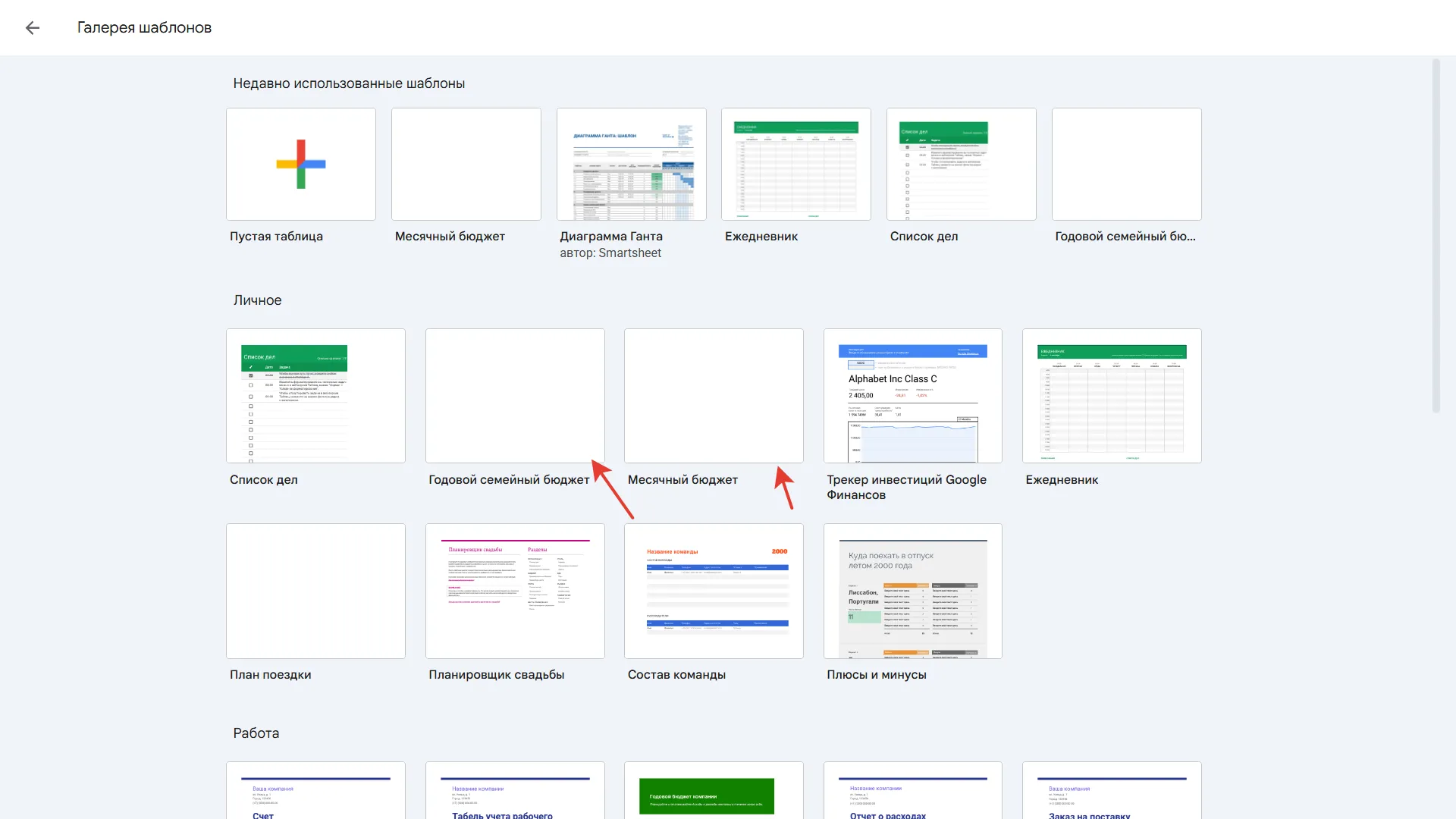Open Список дел thumbnail in Личное
The image size is (1456, 819).
315,396
